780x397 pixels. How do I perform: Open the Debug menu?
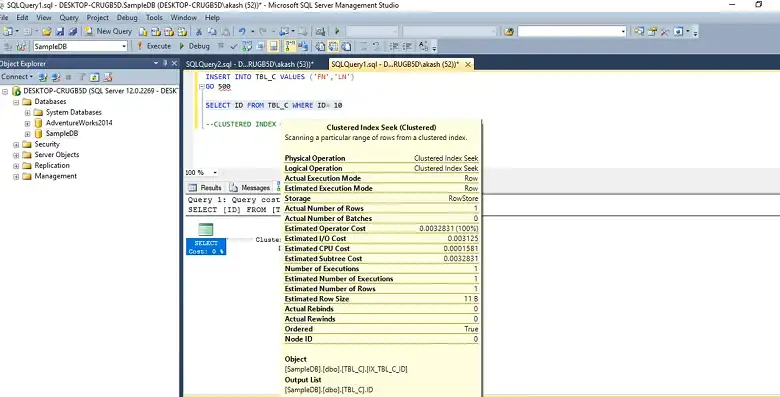point(127,17)
